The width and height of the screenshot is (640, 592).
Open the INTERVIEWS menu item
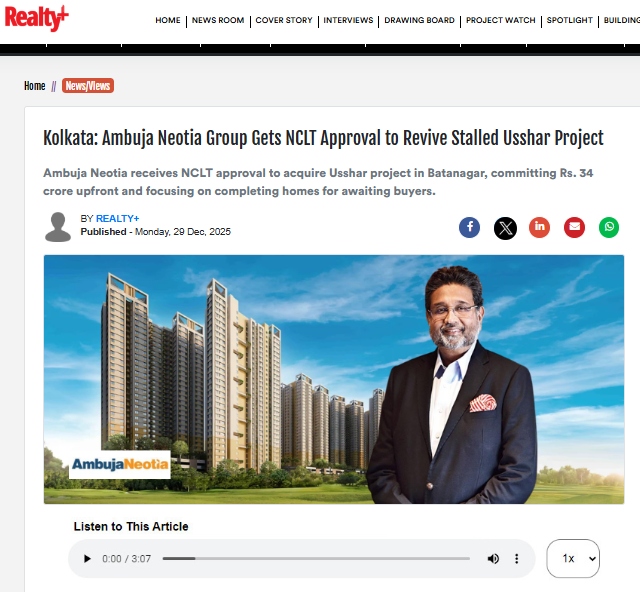click(348, 20)
